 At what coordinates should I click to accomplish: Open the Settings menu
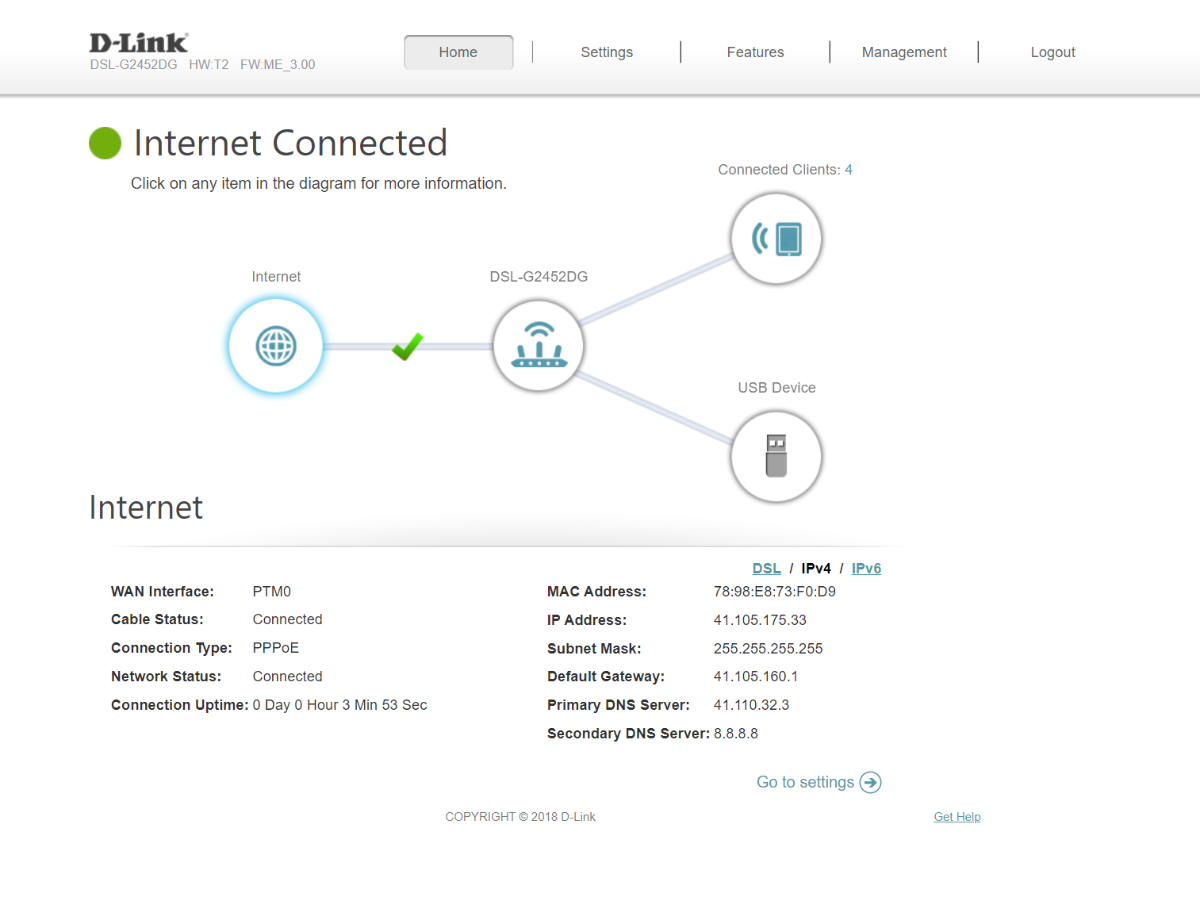tap(606, 52)
